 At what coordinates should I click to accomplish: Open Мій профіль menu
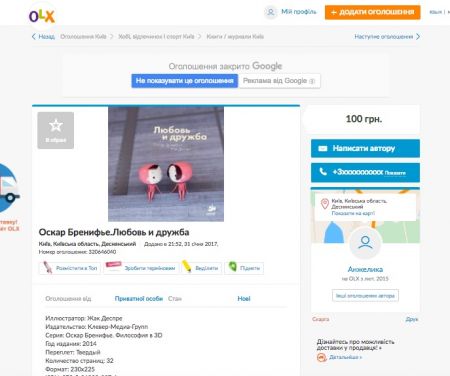click(x=299, y=12)
